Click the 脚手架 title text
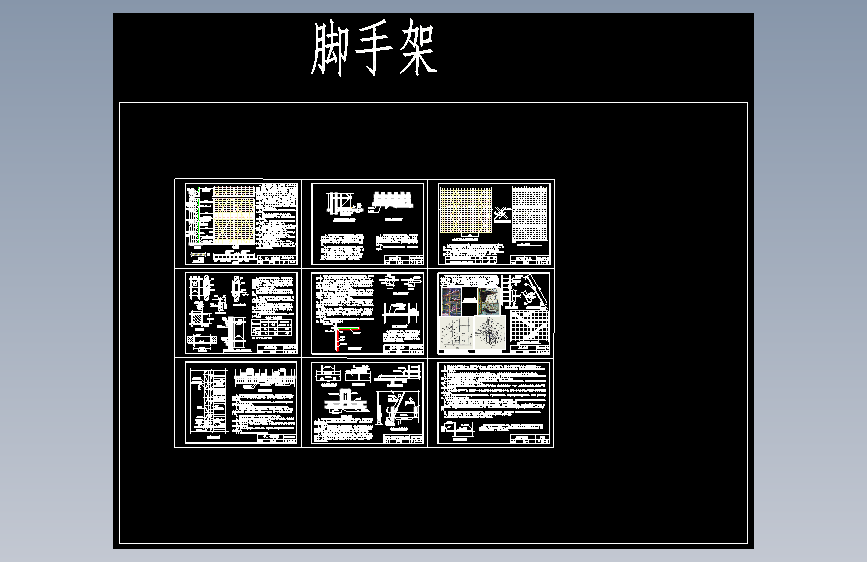This screenshot has width=867, height=562. [x=374, y=48]
